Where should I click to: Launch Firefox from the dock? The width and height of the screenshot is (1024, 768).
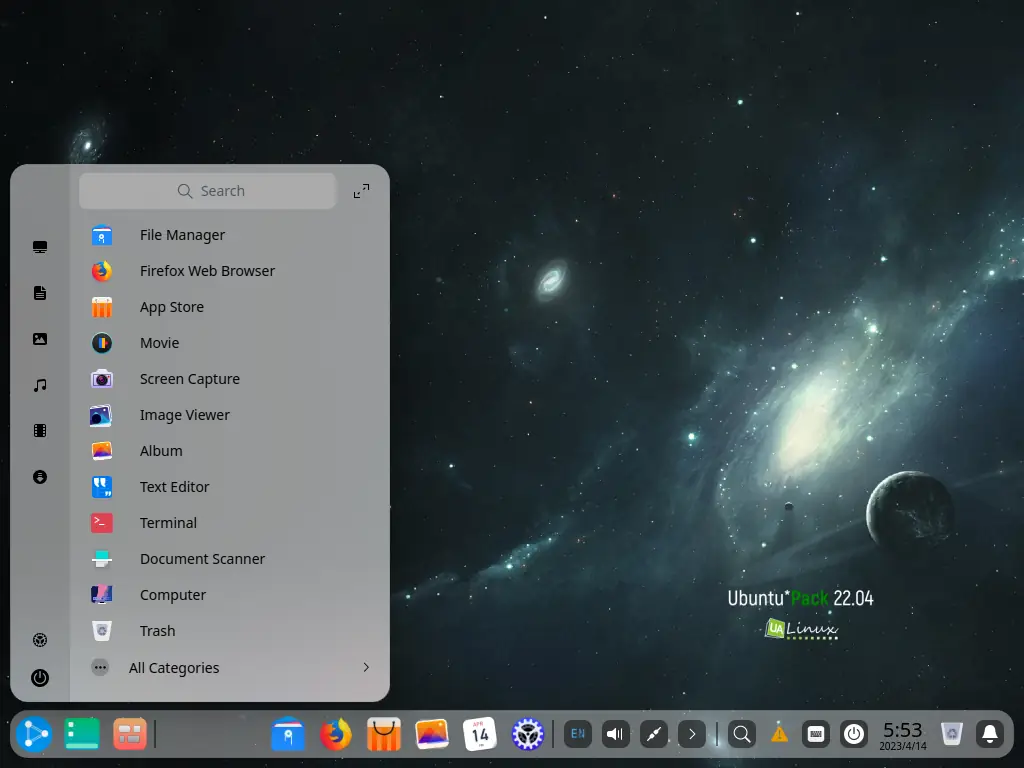click(x=336, y=734)
